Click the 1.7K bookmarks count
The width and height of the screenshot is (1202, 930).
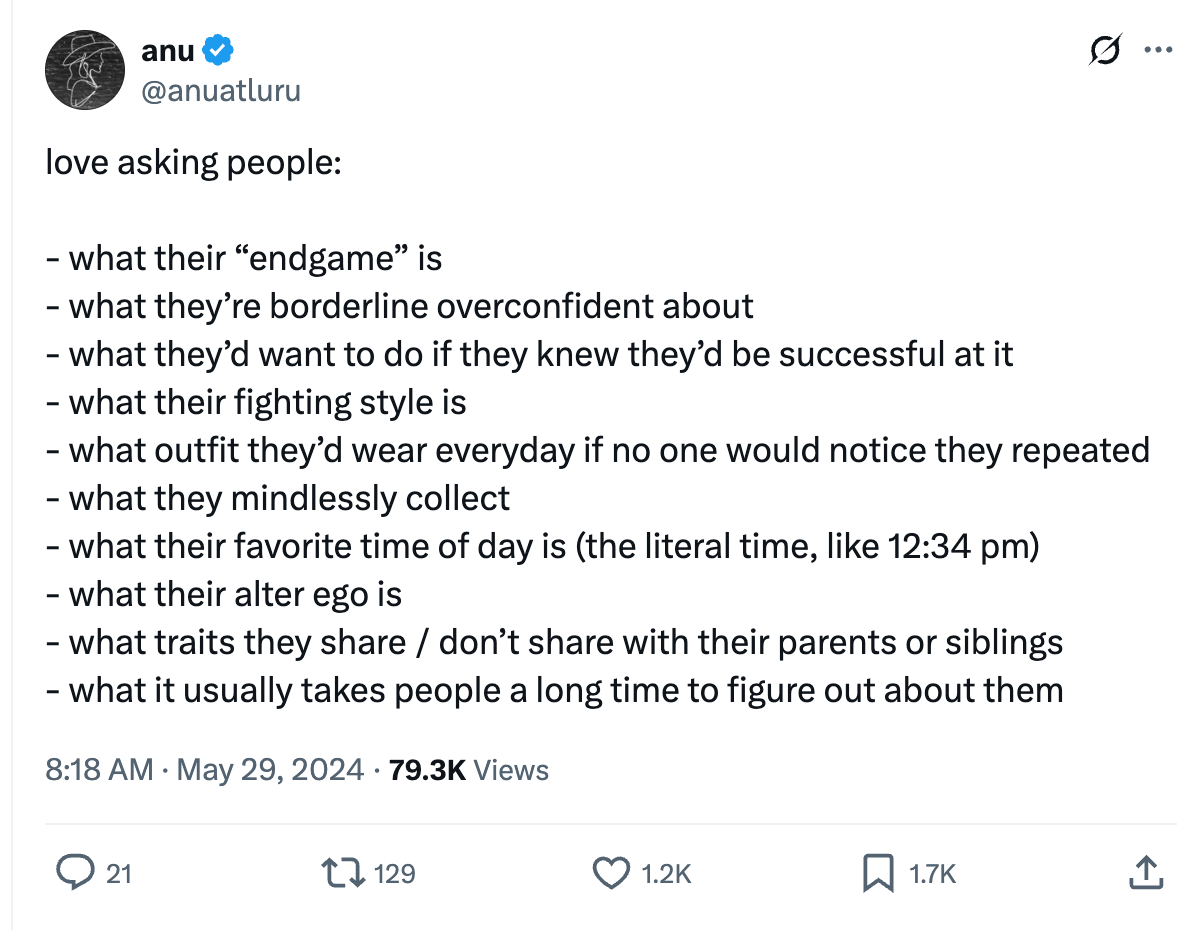932,874
